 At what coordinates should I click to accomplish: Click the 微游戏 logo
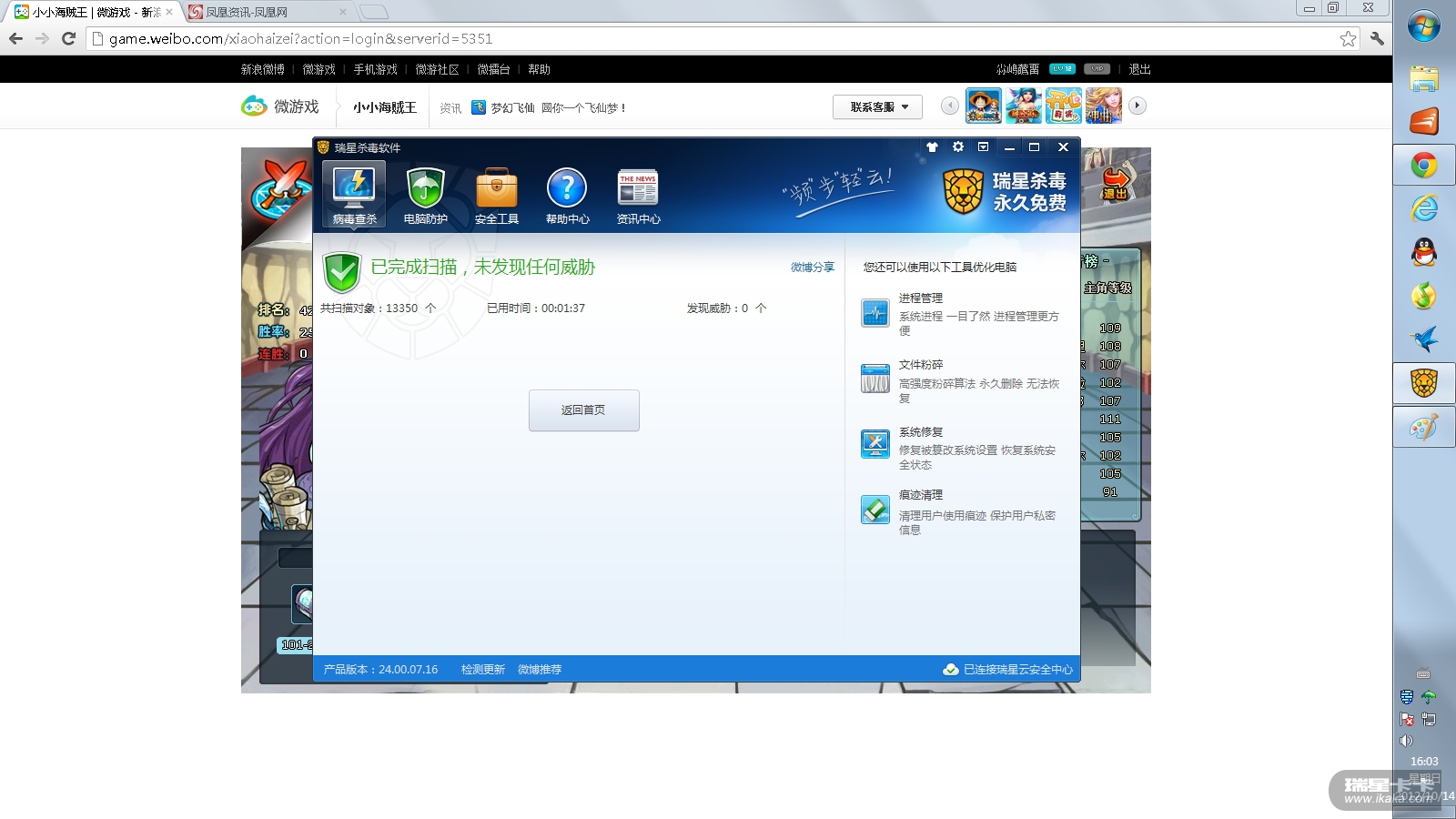coord(280,106)
